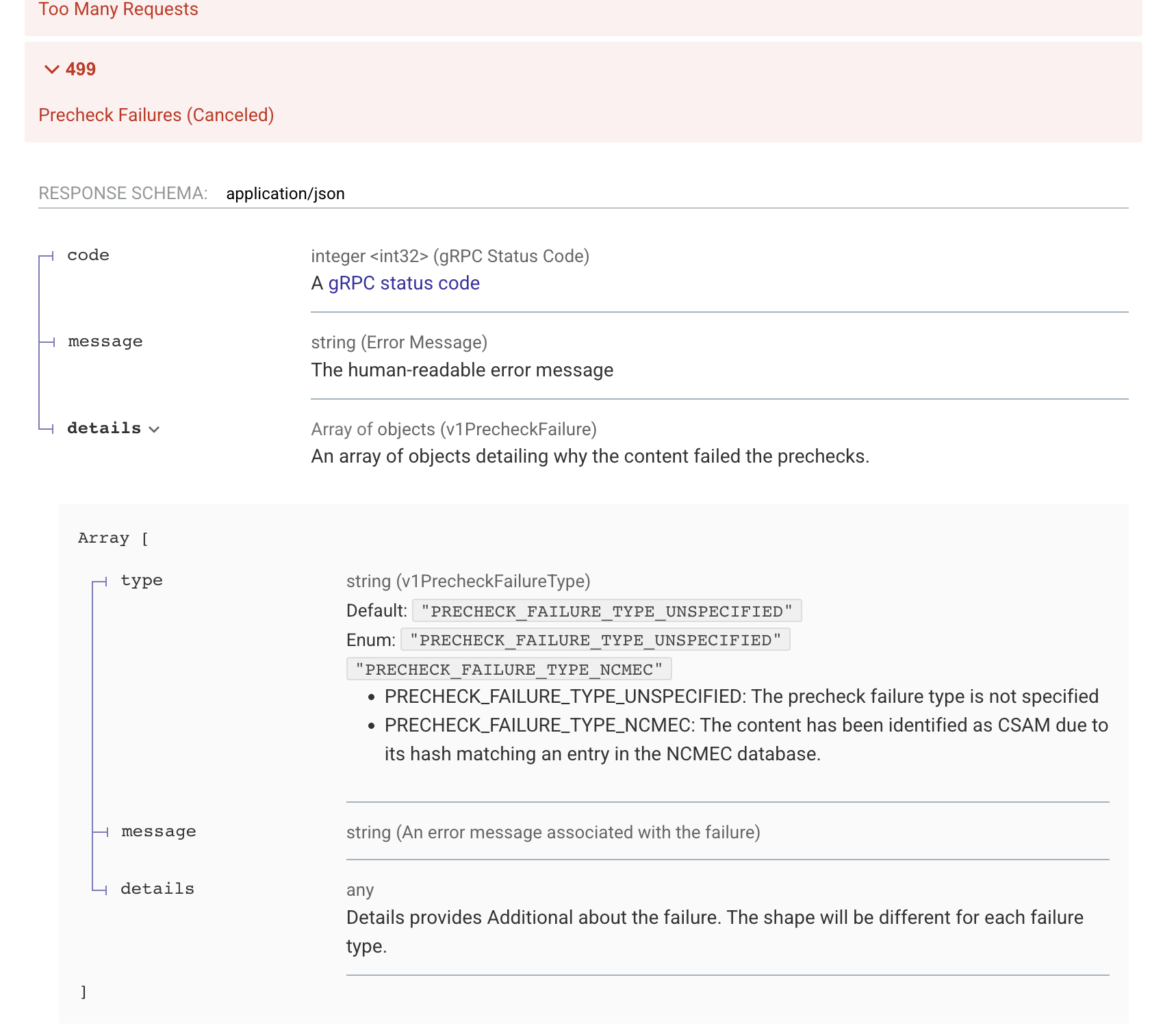
Task: Select the enum PRECHECK_FAILURE_TYPE_UNSPECIFIED value
Action: point(596,640)
